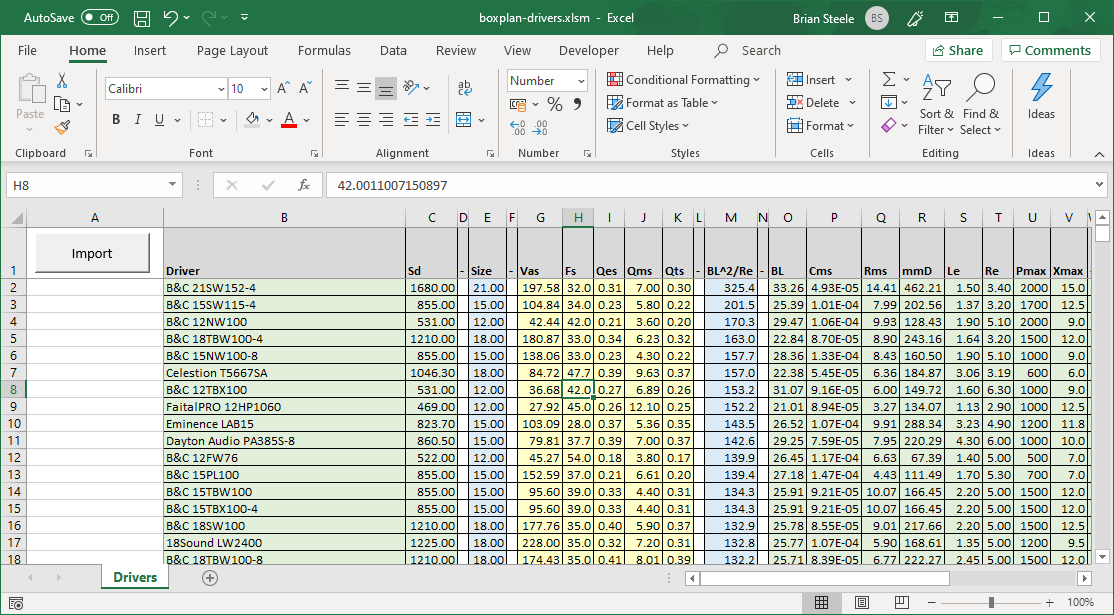Toggle Bold formatting
1114x615 pixels.
pos(116,120)
